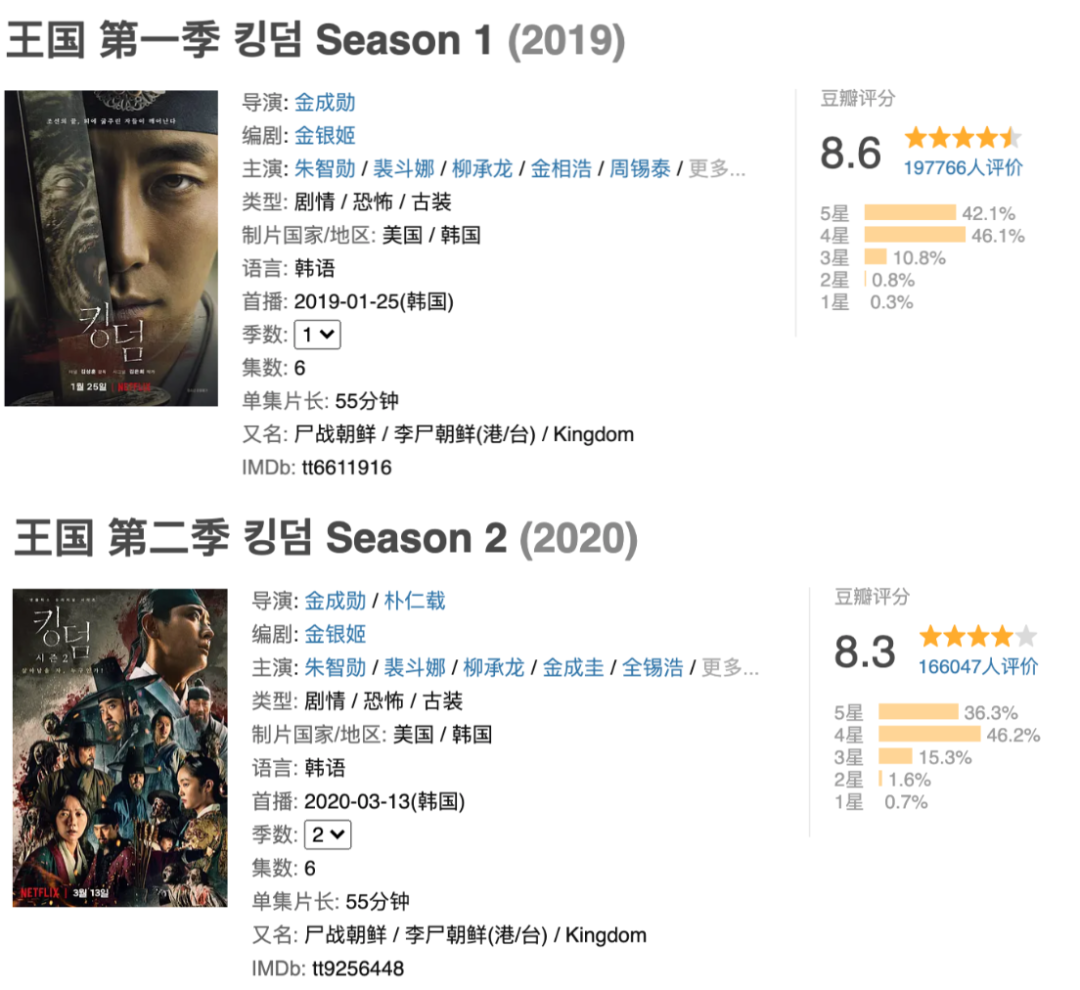
Task: Open Season 2 season number dropdown
Action: (x=329, y=834)
